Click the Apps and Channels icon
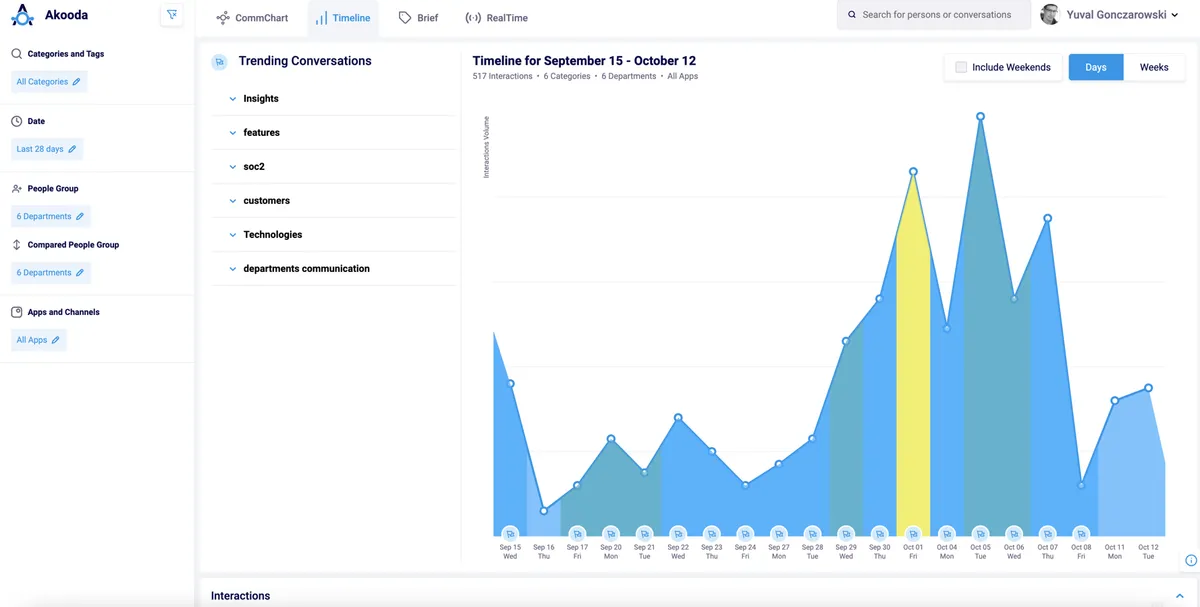Screen dimensions: 1200x607 pyautogui.click(x=17, y=312)
